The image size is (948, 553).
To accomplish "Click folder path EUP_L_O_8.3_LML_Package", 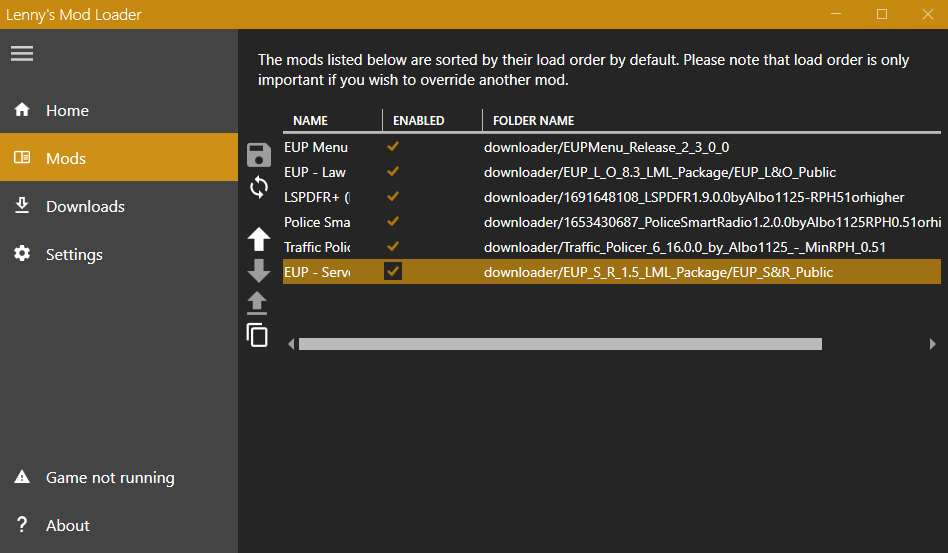I will 660,172.
